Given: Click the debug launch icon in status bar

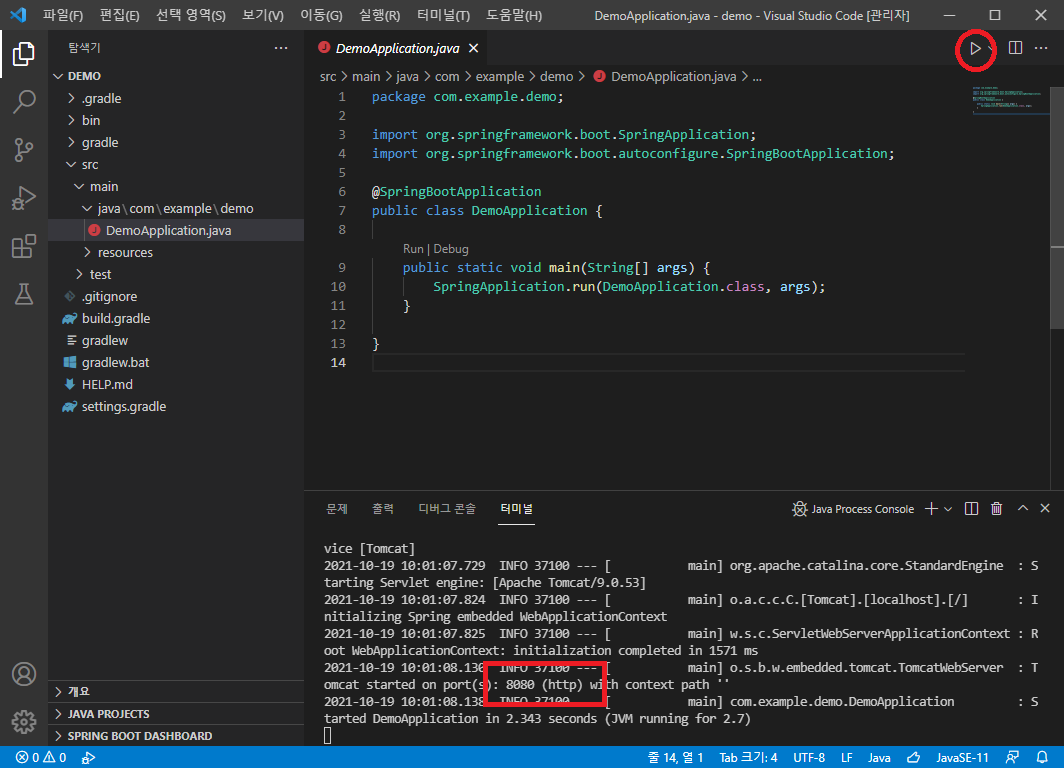Looking at the screenshot, I should [x=88, y=758].
